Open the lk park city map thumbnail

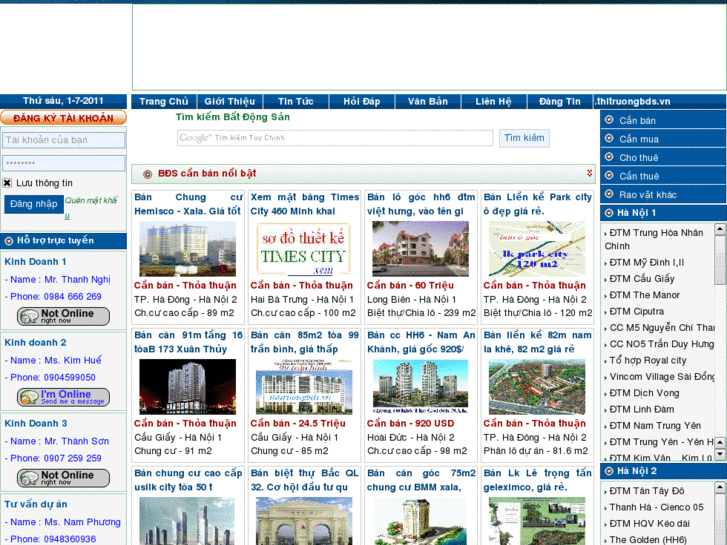coord(536,249)
